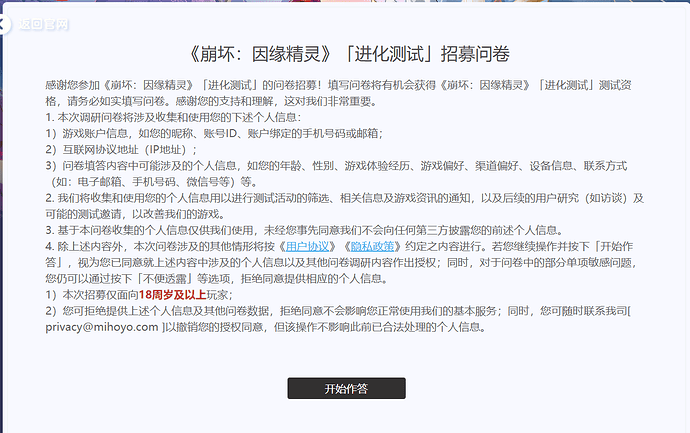Click the back arrow icon at top left
The image size is (690, 433).
coord(4,24)
